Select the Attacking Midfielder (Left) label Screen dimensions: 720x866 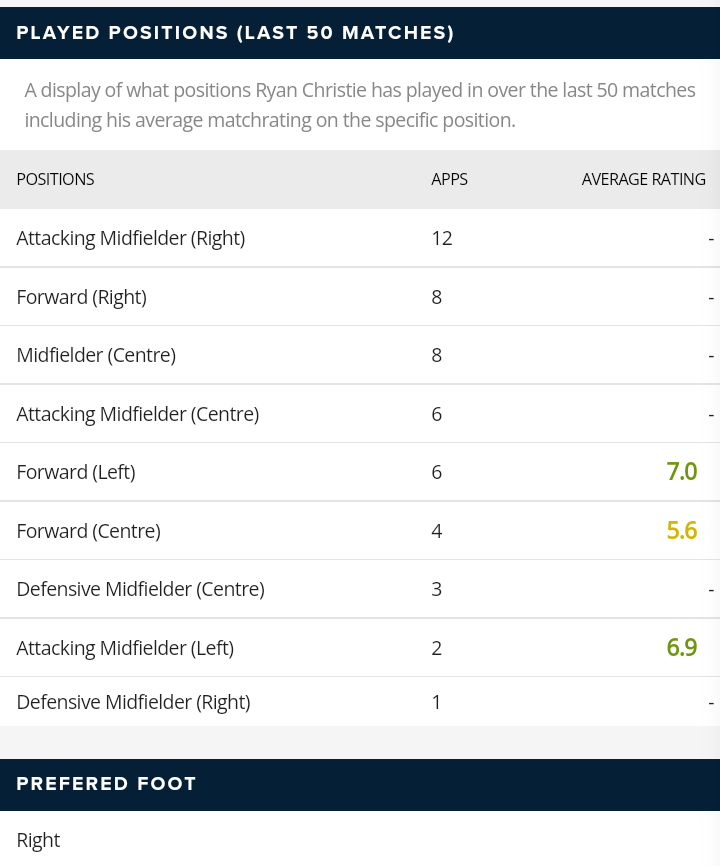[125, 648]
